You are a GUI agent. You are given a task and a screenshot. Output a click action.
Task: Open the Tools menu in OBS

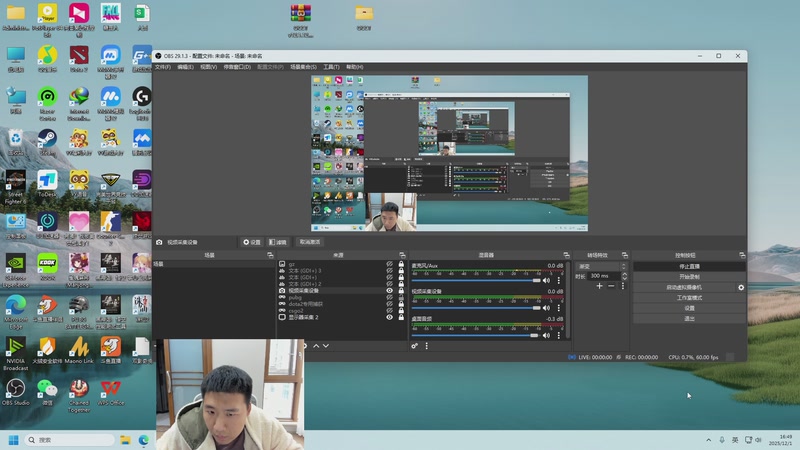tap(331, 67)
